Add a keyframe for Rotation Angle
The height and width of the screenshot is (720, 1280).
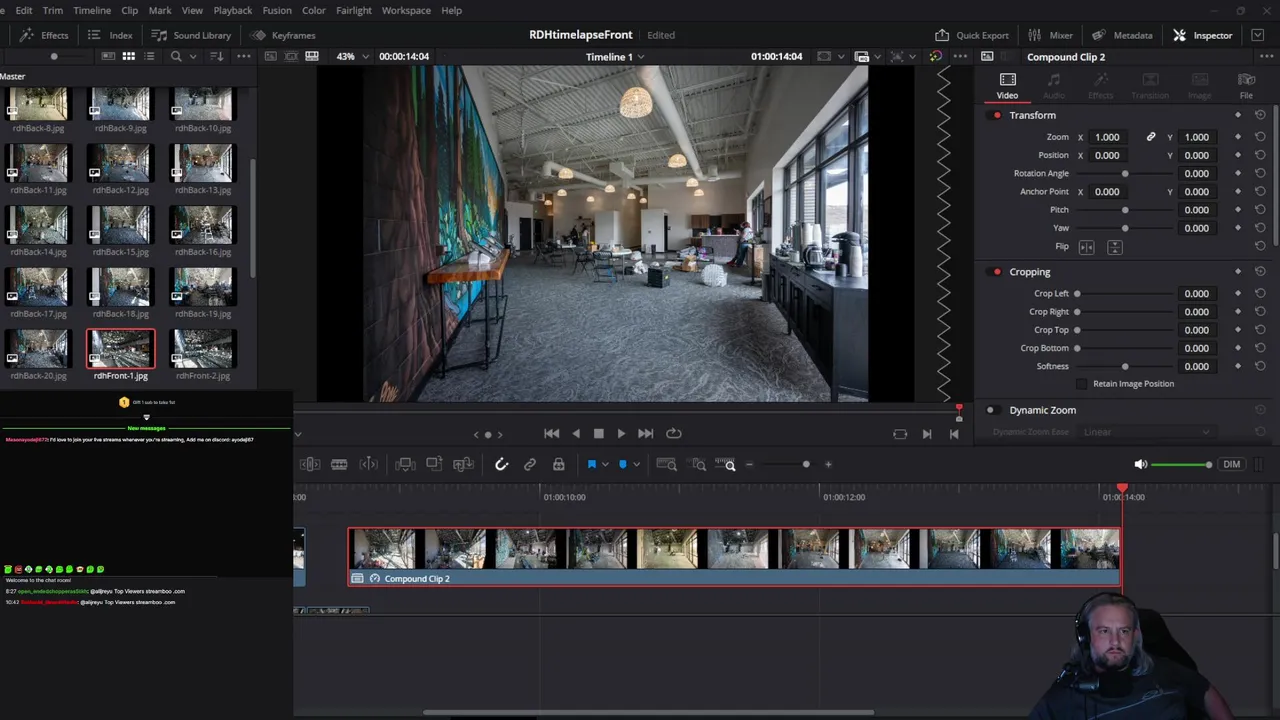1238,174
